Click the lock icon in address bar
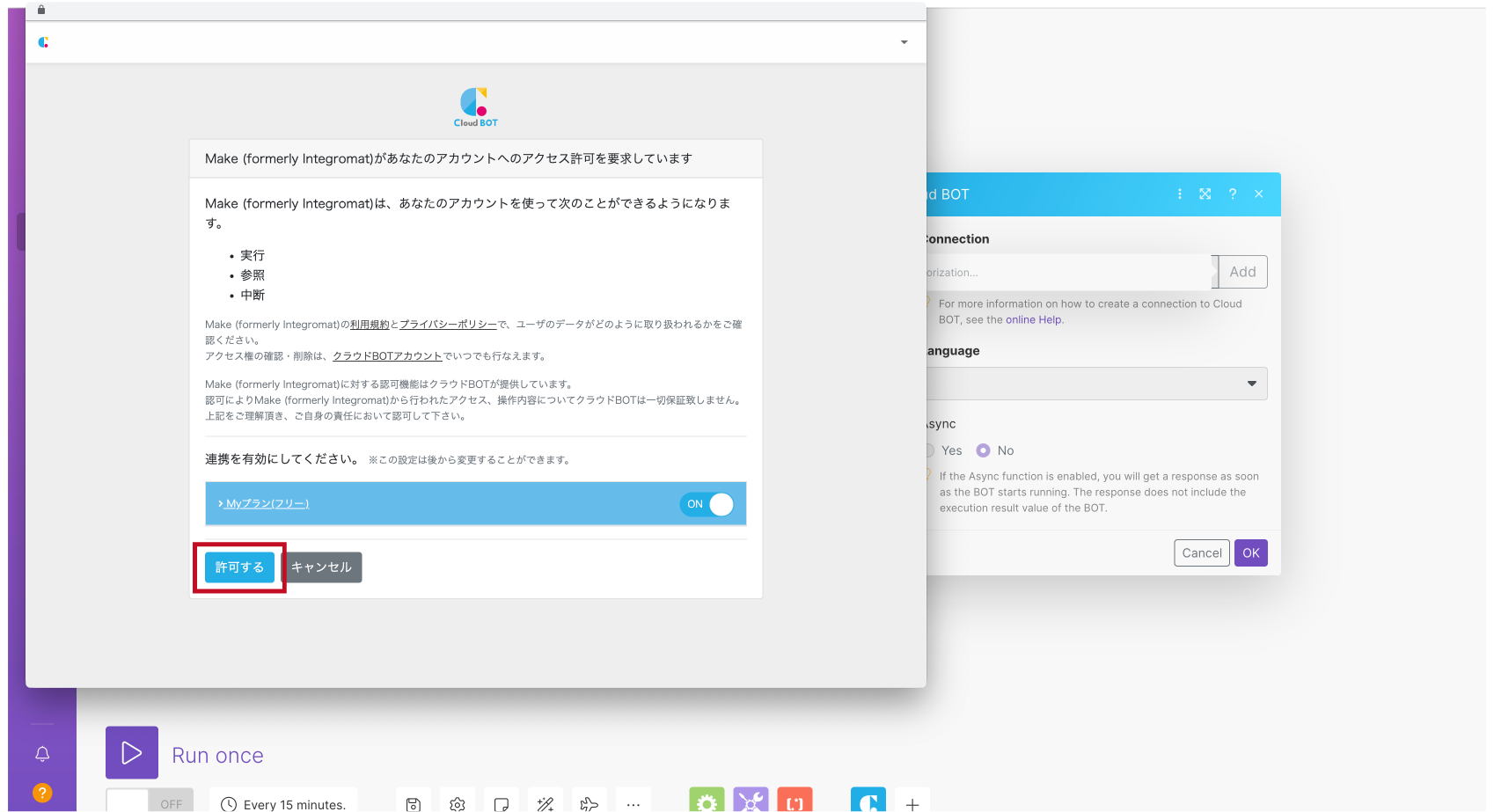 [x=41, y=10]
